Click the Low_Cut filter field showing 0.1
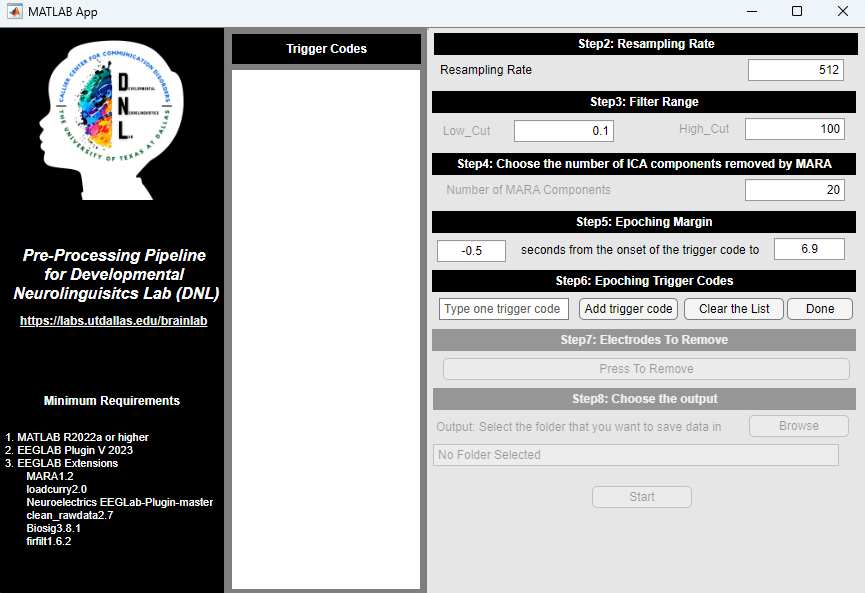The height and width of the screenshot is (593, 865). pyautogui.click(x=563, y=130)
